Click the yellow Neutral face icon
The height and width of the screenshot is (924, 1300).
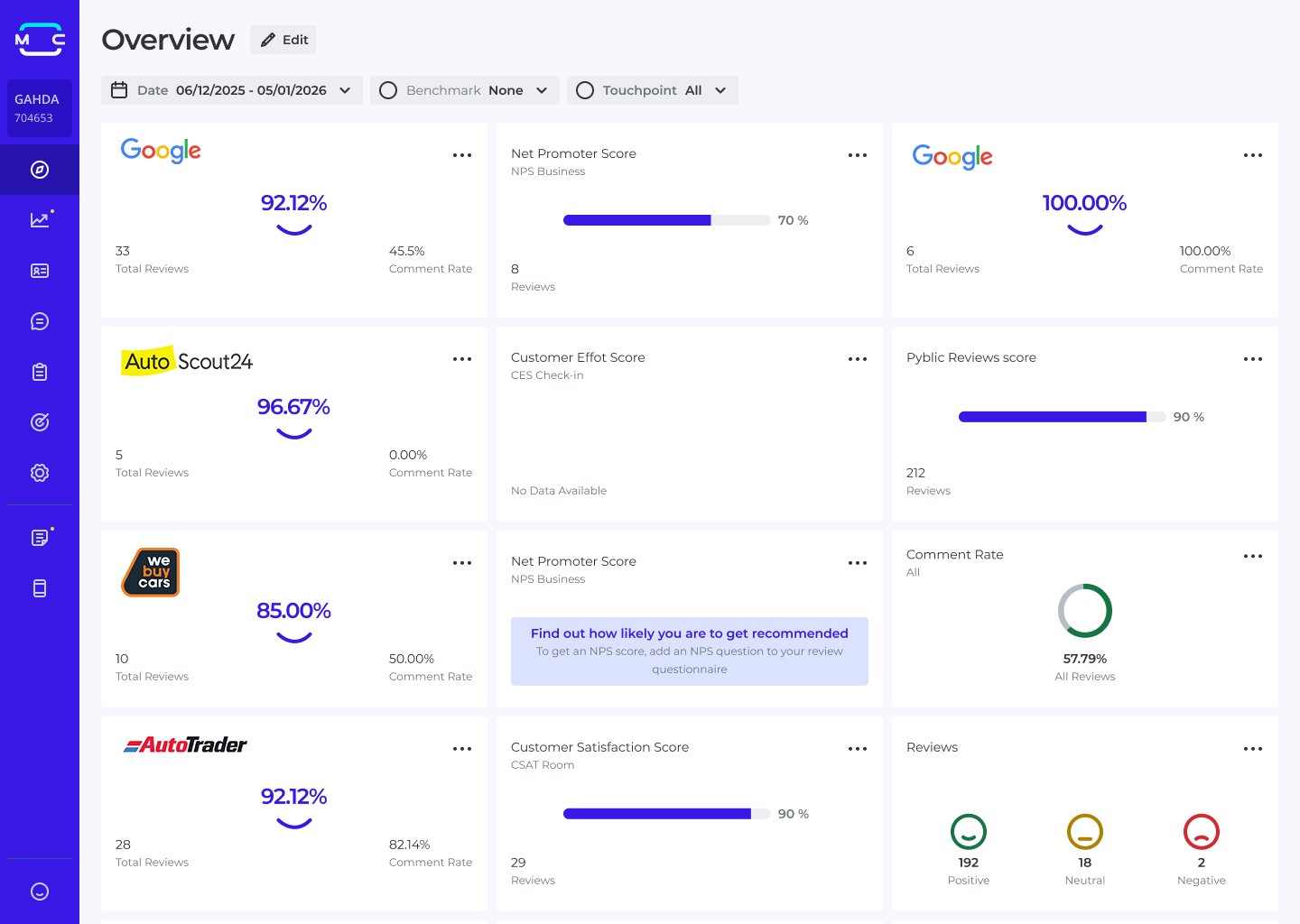point(1085,832)
